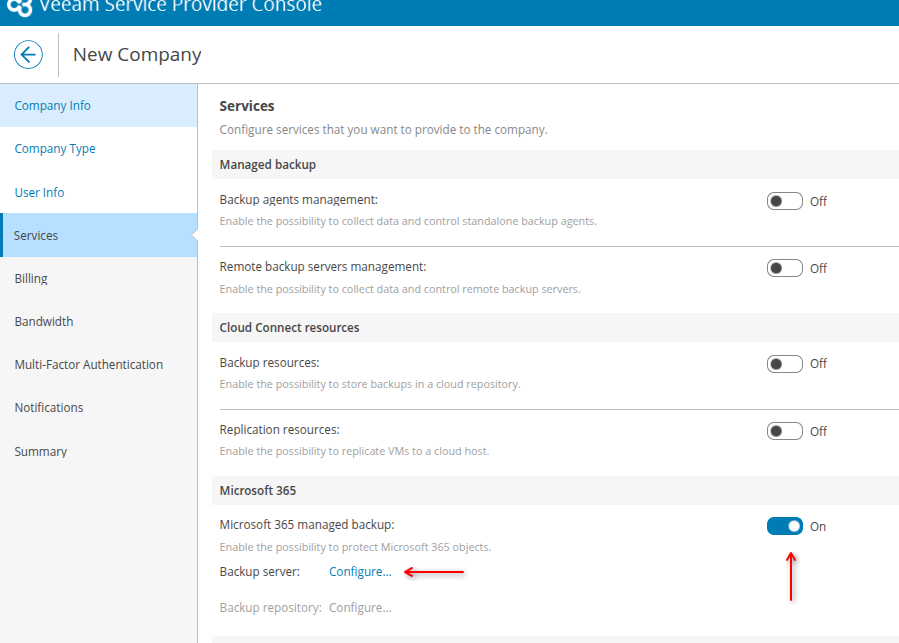The height and width of the screenshot is (643, 899).
Task: Click the back arrow icon
Action: [x=29, y=55]
